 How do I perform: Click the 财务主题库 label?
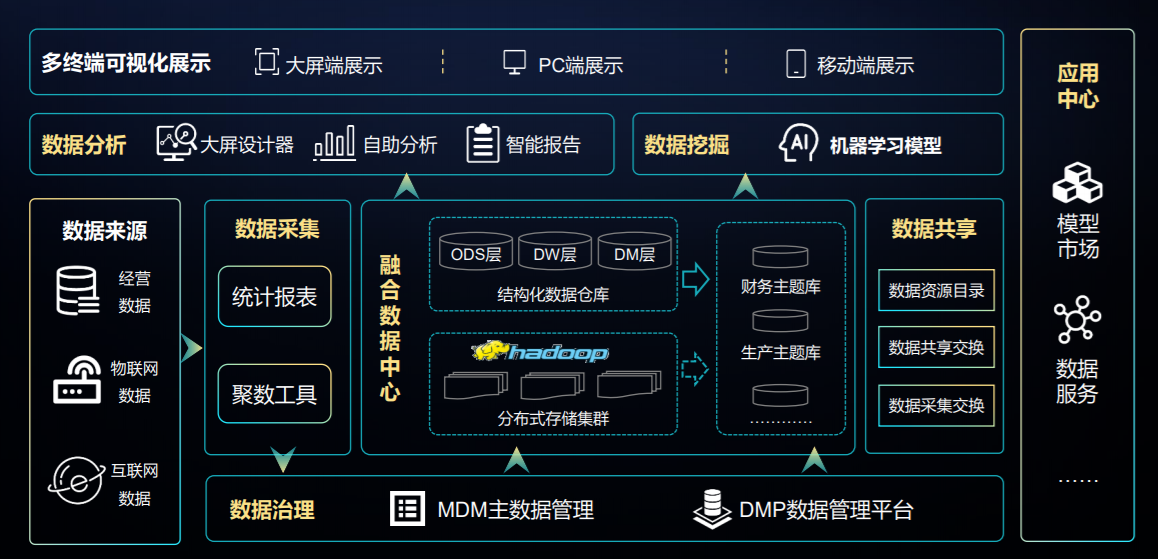point(781,287)
